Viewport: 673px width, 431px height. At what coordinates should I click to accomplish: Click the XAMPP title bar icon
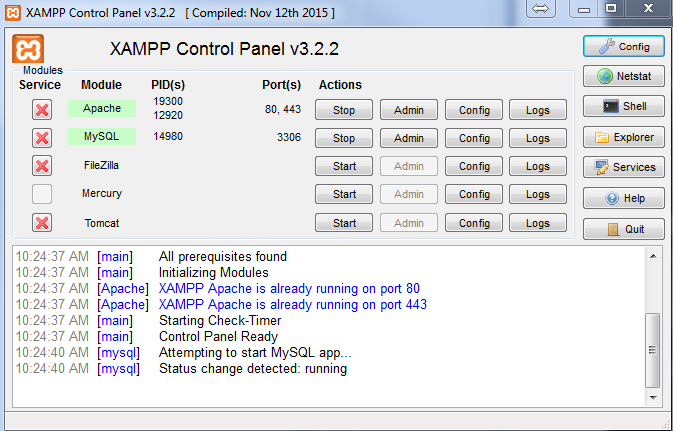[13, 12]
